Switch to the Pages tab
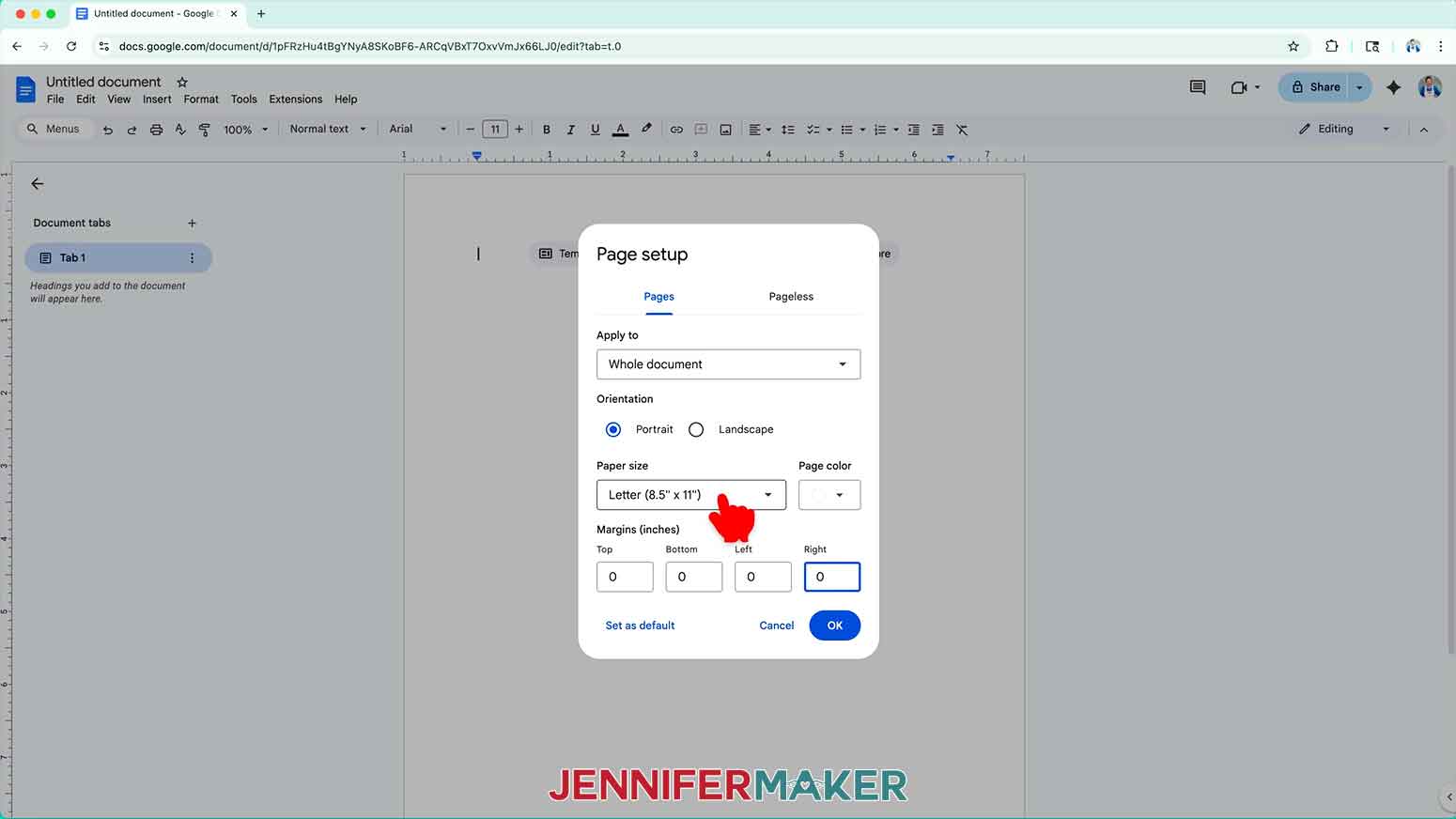The width and height of the screenshot is (1456, 819). [x=658, y=297]
